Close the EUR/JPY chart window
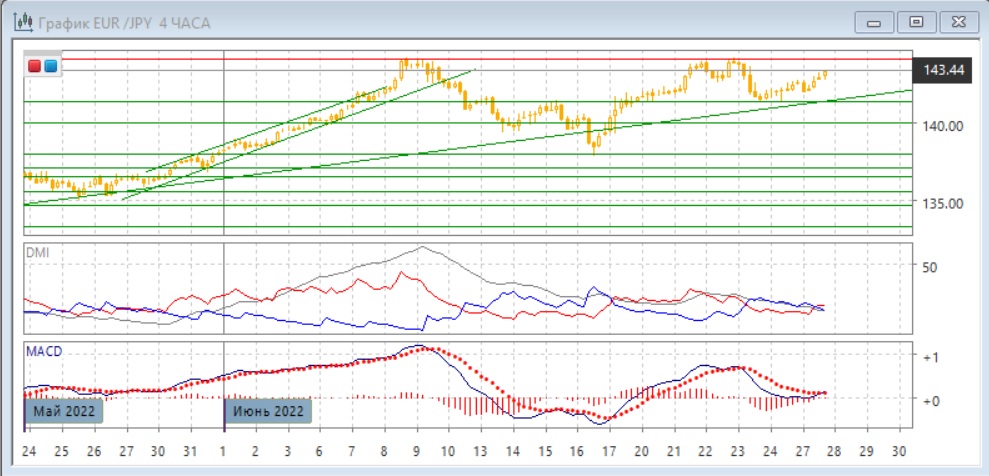The width and height of the screenshot is (989, 476). click(956, 22)
